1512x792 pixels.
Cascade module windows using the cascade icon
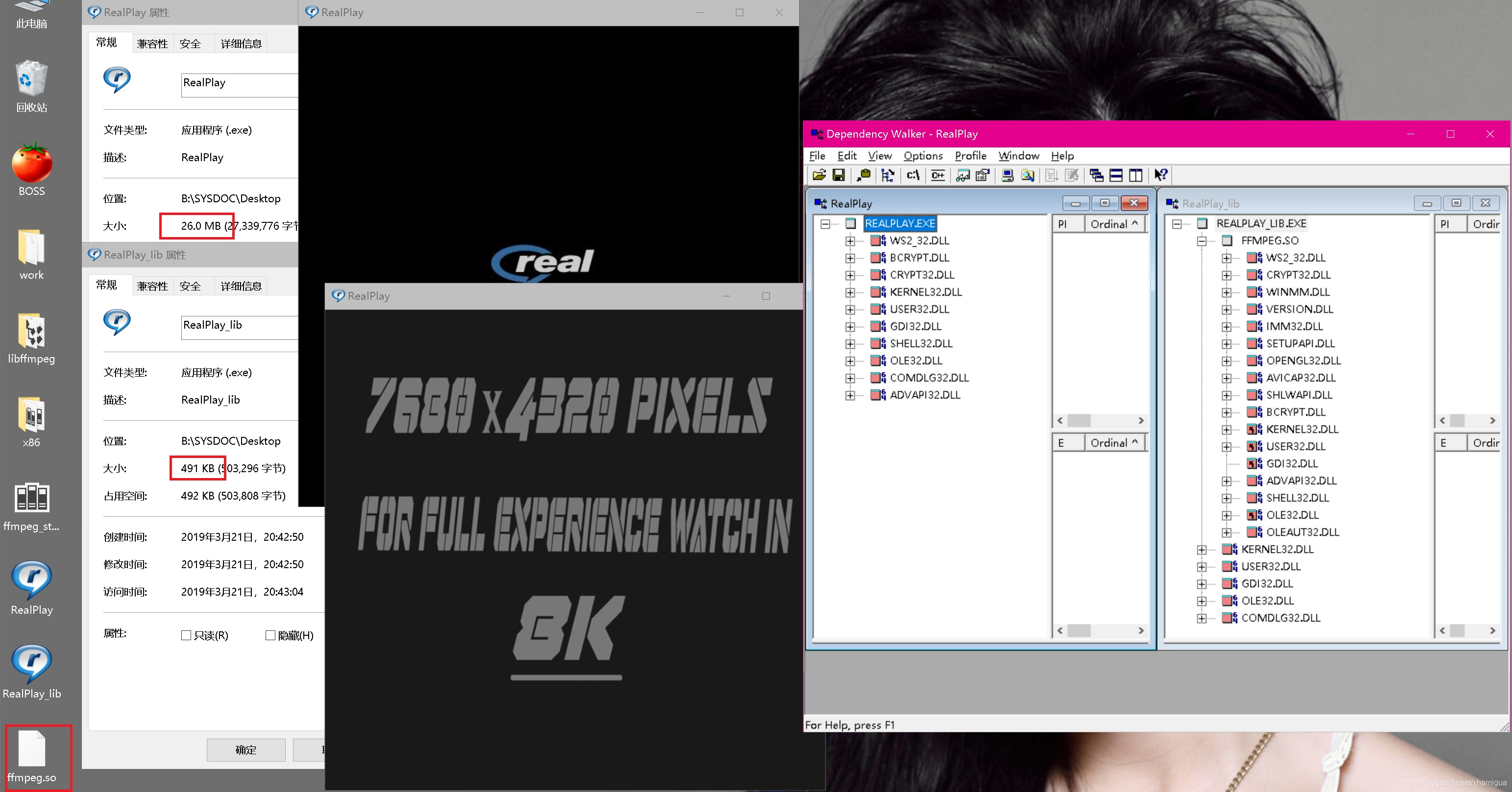(1097, 175)
